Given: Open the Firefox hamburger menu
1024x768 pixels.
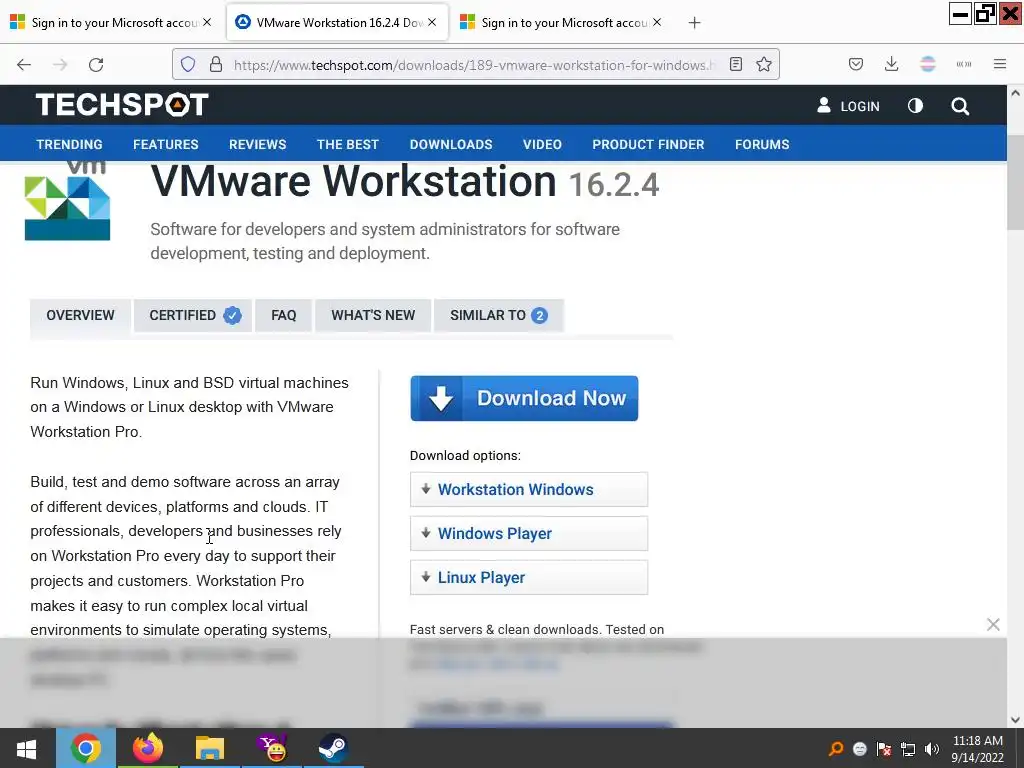Looking at the screenshot, I should click(999, 64).
